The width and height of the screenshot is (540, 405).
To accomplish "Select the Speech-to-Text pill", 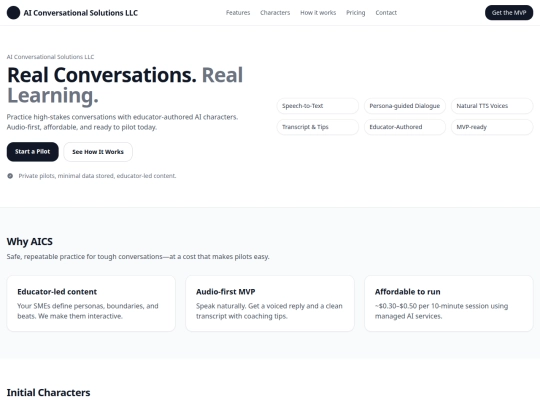I will 318,106.
